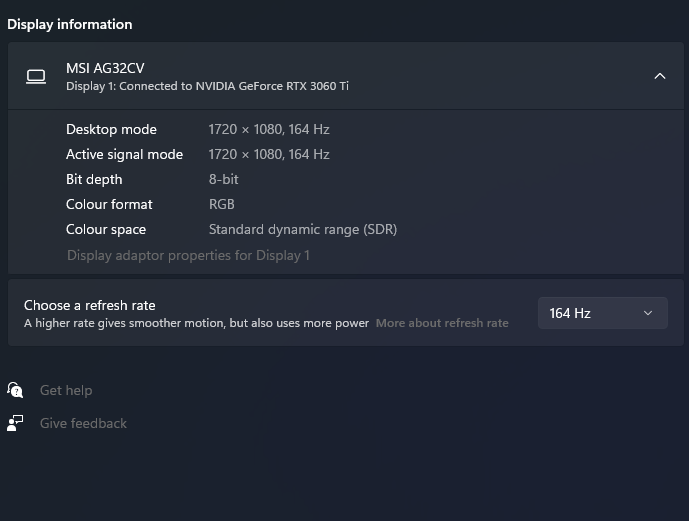689x521 pixels.
Task: Open the Get help link
Action: pos(66,390)
